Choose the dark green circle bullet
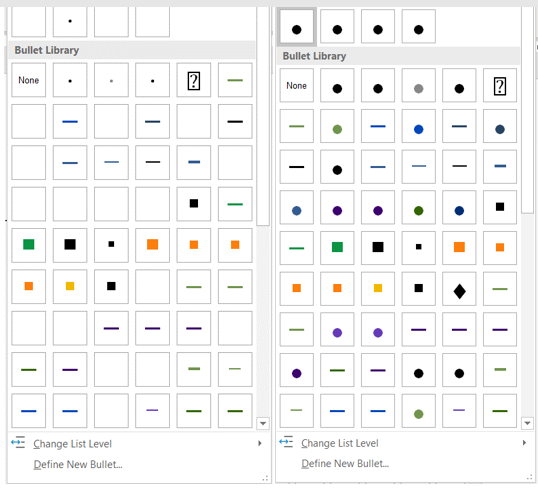 coord(419,207)
